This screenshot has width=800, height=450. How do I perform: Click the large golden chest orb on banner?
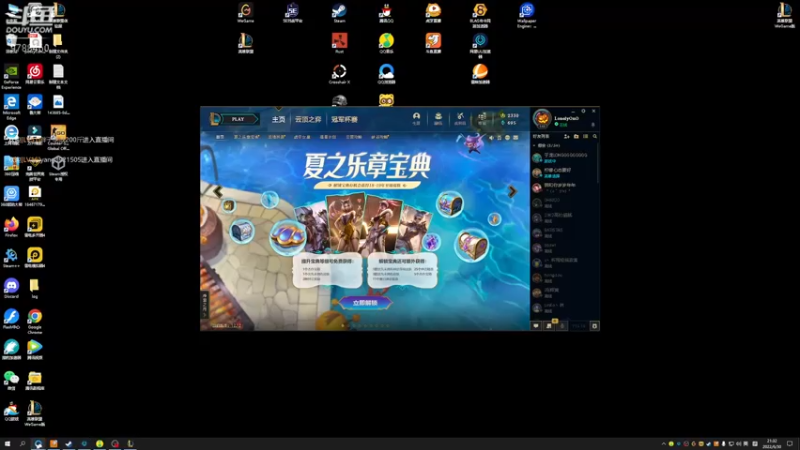coord(471,245)
